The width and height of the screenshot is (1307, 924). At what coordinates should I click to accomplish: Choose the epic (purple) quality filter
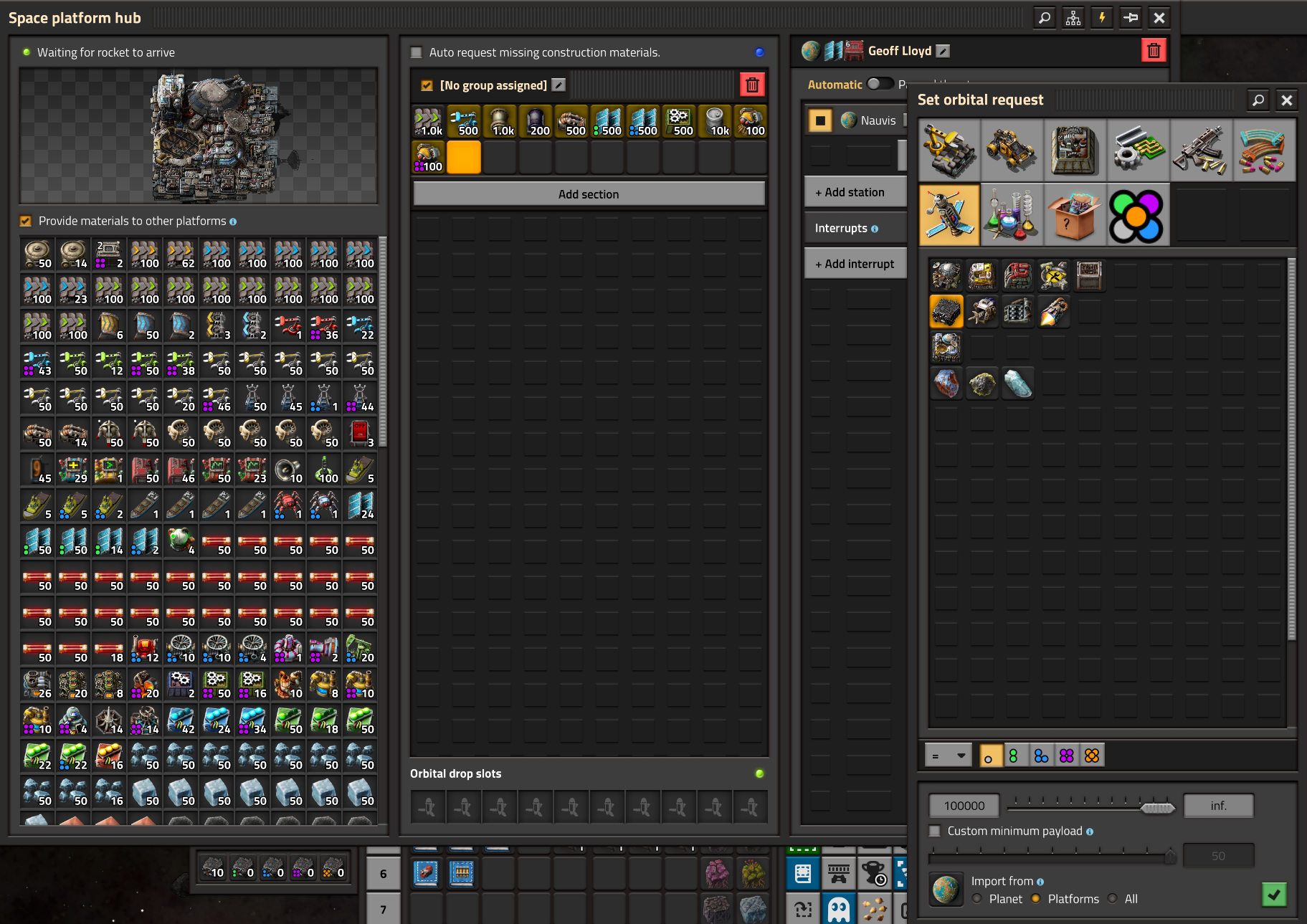(1067, 755)
